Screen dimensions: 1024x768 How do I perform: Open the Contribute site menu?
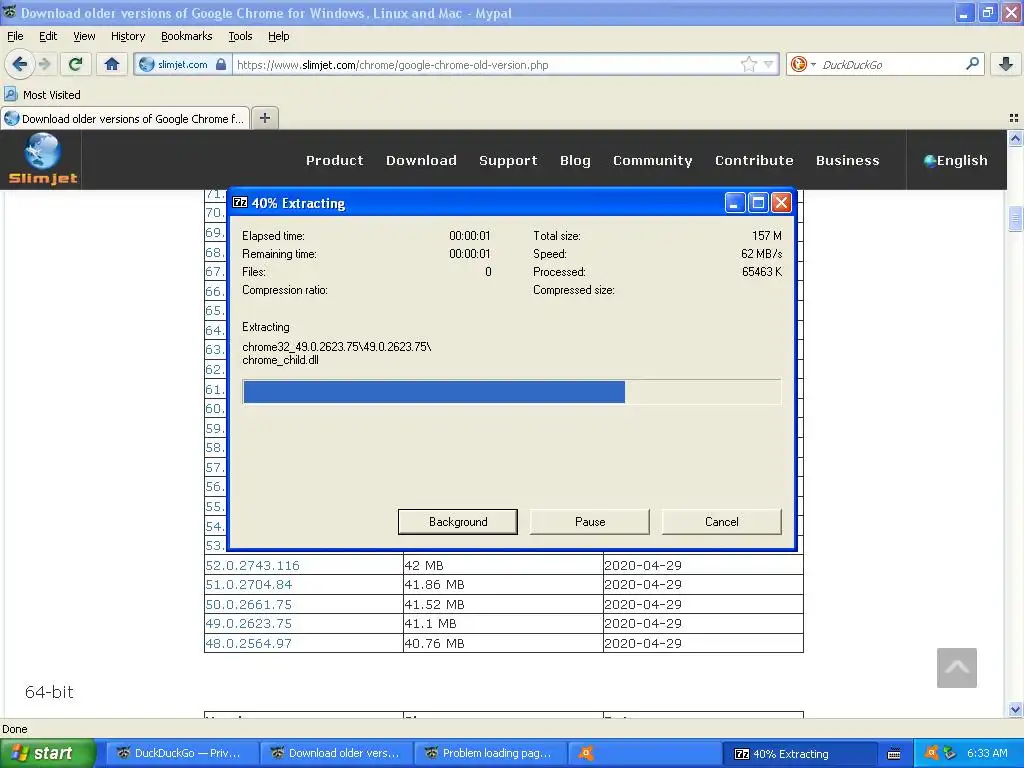754,160
